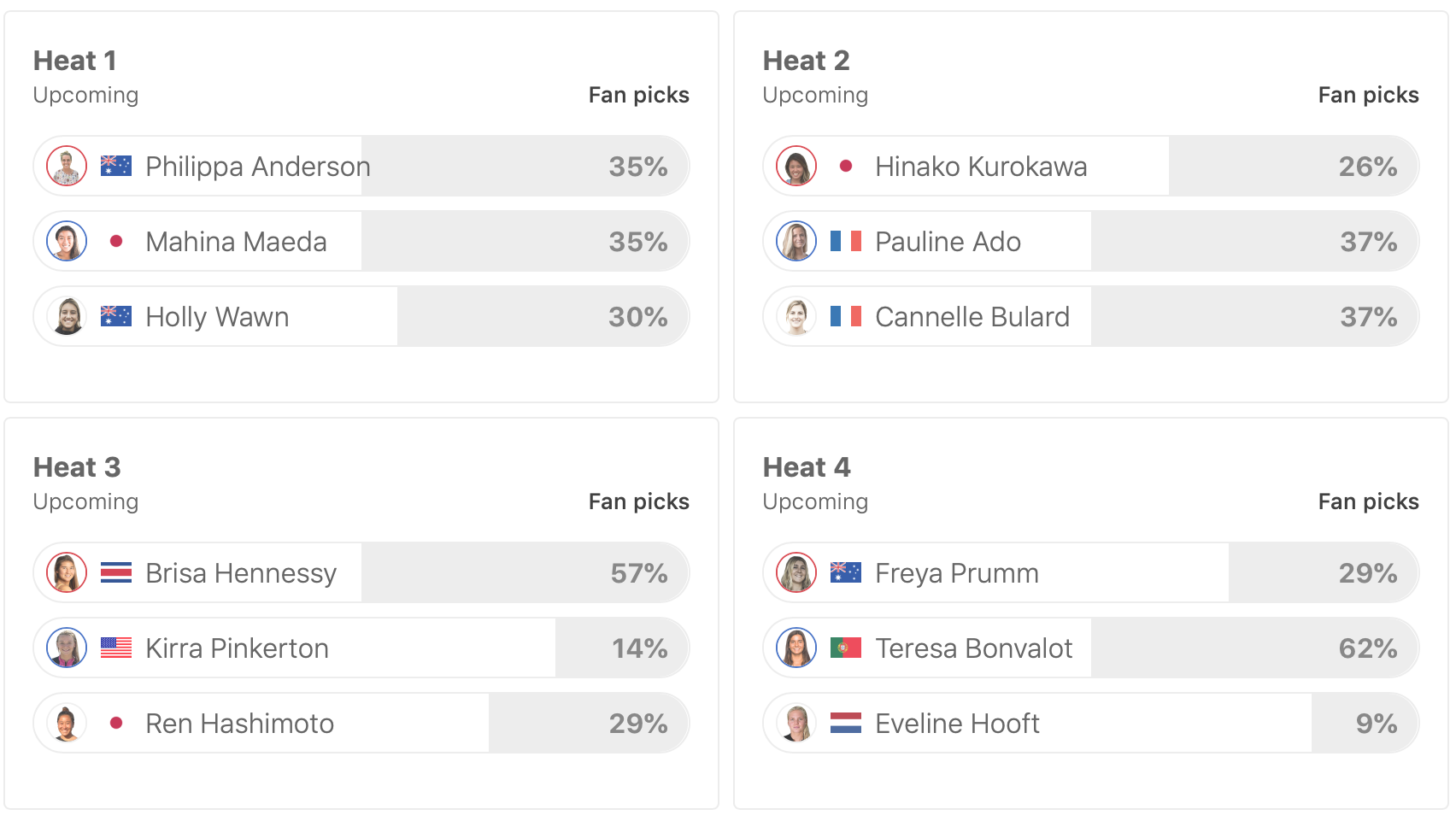This screenshot has height=815, width=1456.
Task: Click Netherlands flag by Eveline Hooft
Action: [846, 723]
